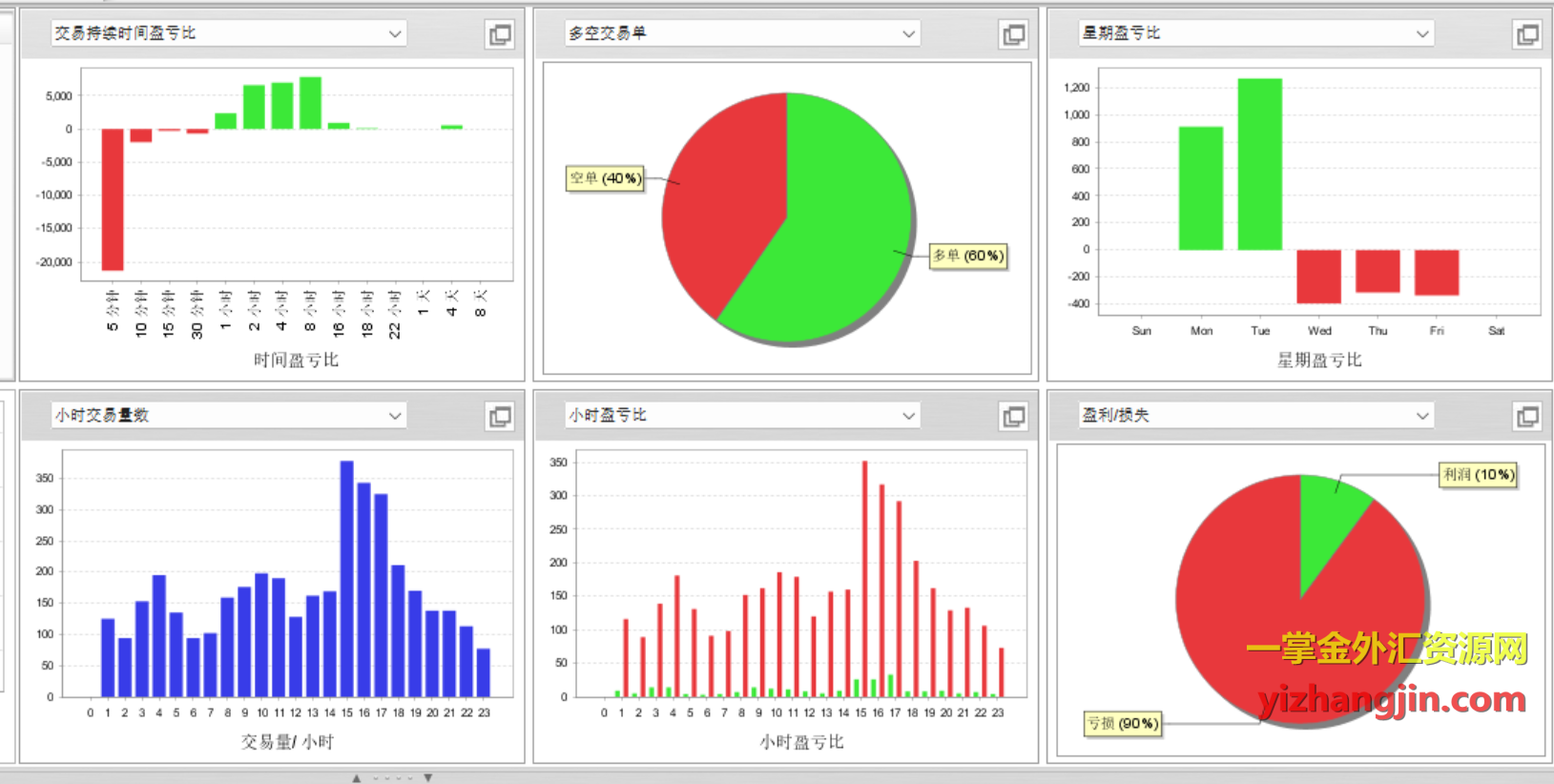
Task: Open the 交易持续时间盈亏比 chart type dropdown
Action: coord(395,33)
